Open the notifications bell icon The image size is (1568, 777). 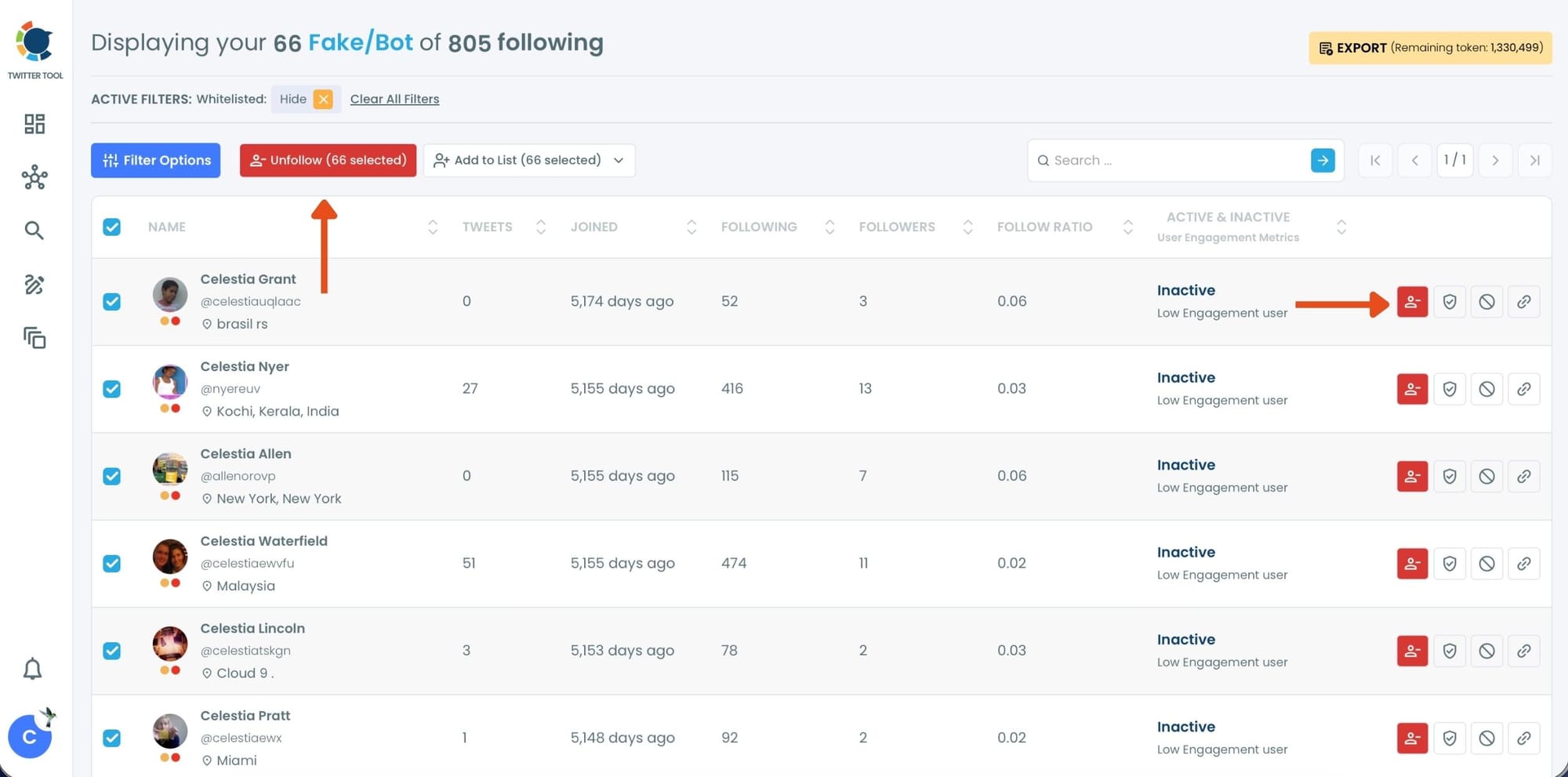pyautogui.click(x=32, y=669)
